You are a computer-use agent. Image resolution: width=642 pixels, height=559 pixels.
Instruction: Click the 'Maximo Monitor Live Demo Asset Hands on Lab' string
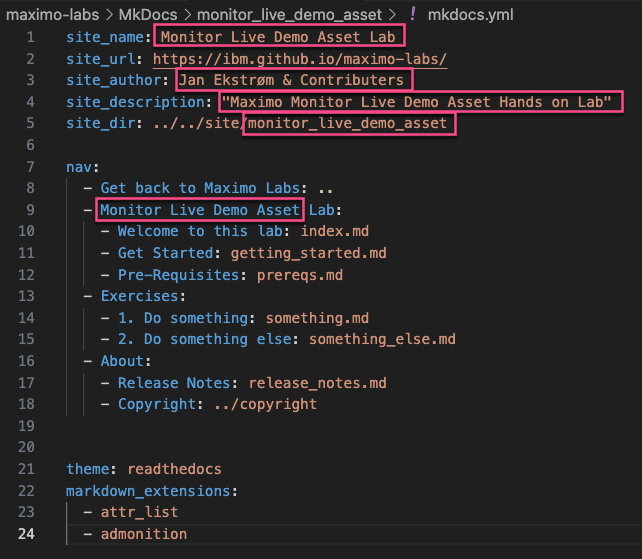(416, 102)
